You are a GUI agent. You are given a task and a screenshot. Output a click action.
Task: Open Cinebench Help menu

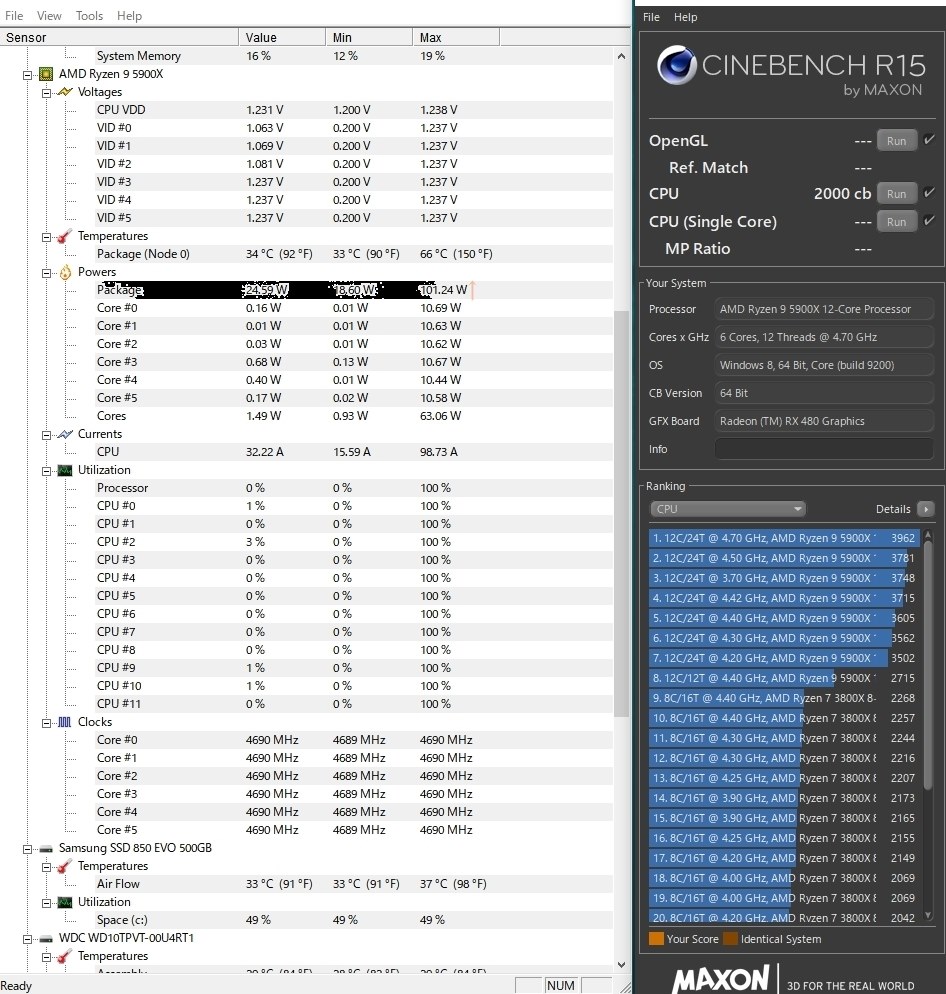point(685,17)
